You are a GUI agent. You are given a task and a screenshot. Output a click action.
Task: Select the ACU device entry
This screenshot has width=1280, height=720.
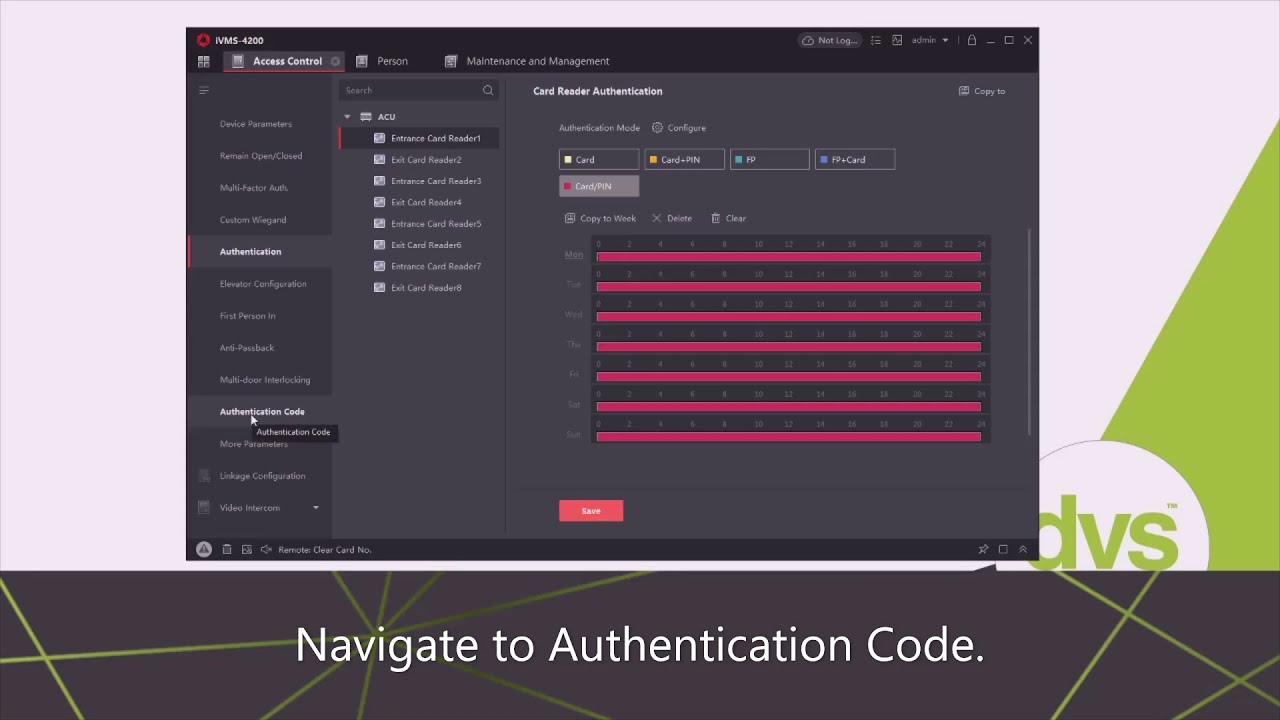pyautogui.click(x=378, y=117)
